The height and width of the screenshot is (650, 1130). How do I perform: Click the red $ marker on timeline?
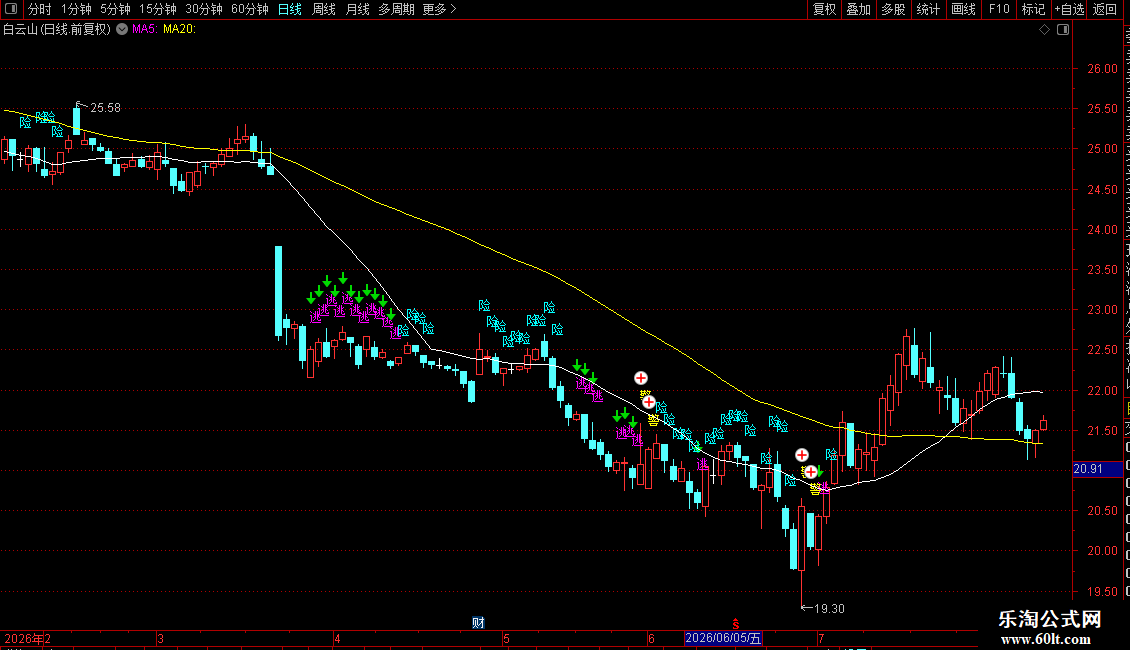click(x=736, y=623)
